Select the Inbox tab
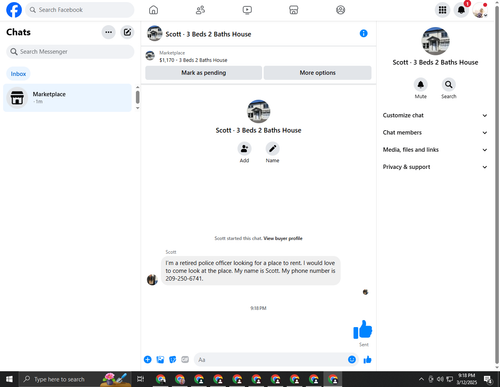500x387 pixels. [18, 74]
